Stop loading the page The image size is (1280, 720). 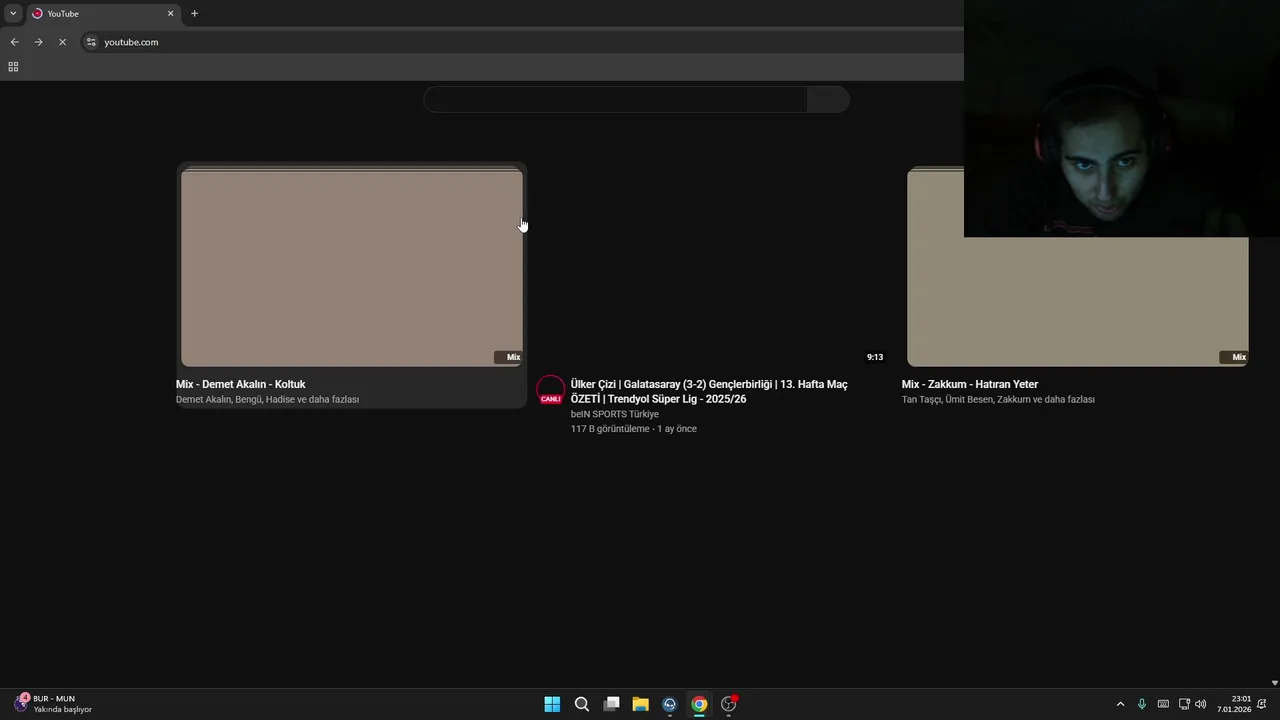(x=62, y=42)
